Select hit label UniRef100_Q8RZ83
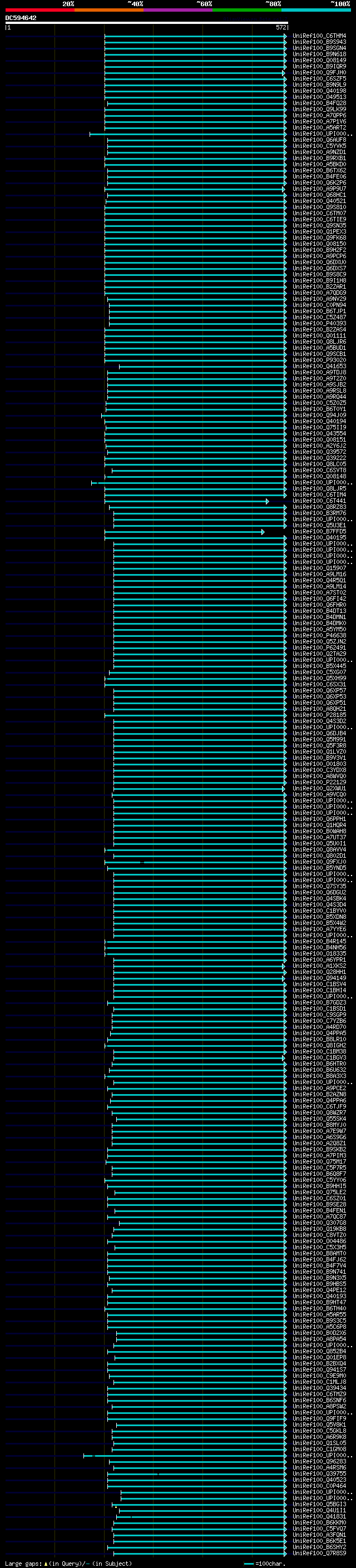356x1568 pixels. pyautogui.click(x=319, y=507)
